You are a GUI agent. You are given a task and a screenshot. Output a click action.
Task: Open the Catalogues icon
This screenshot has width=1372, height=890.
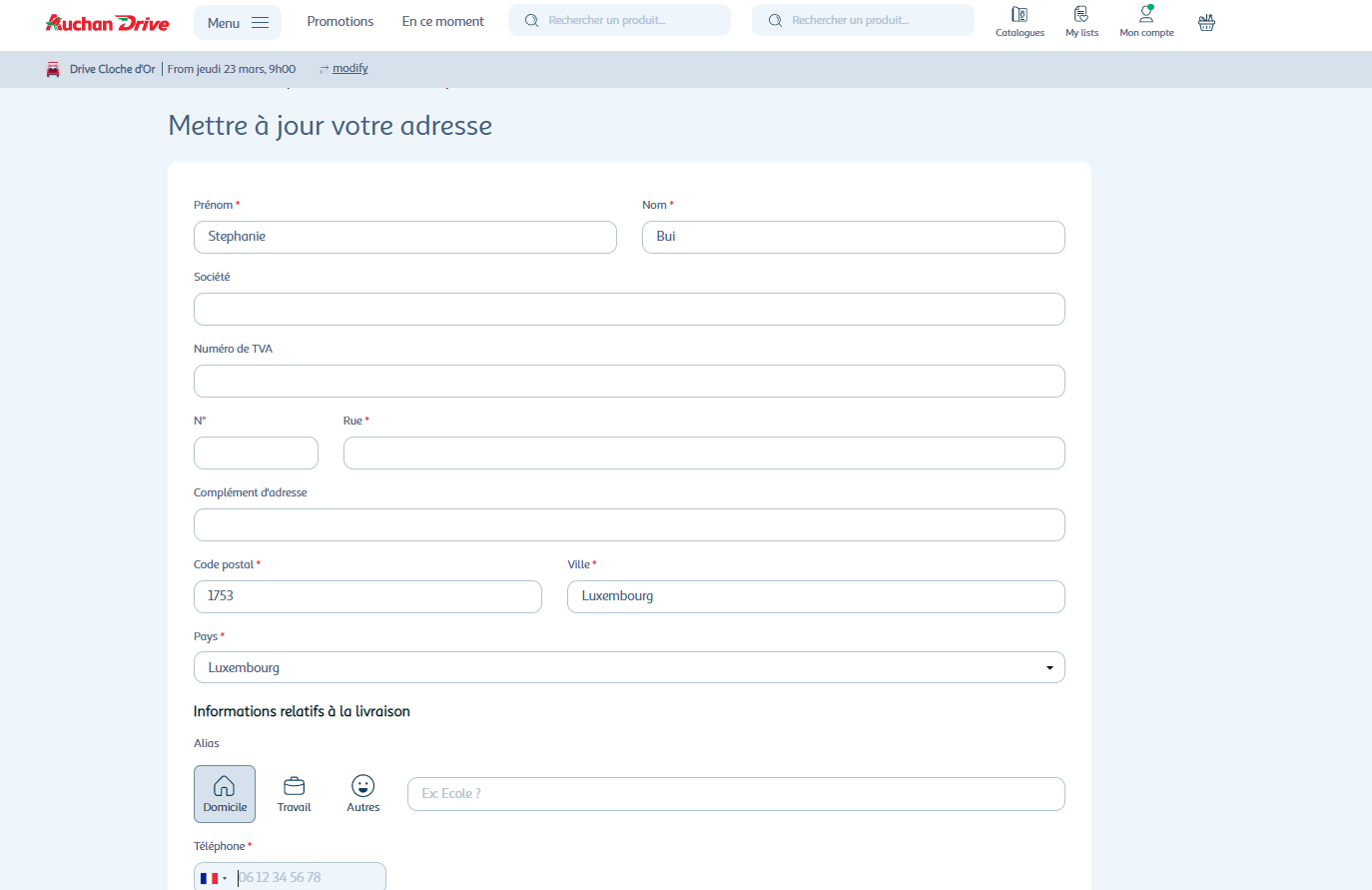click(x=1020, y=21)
